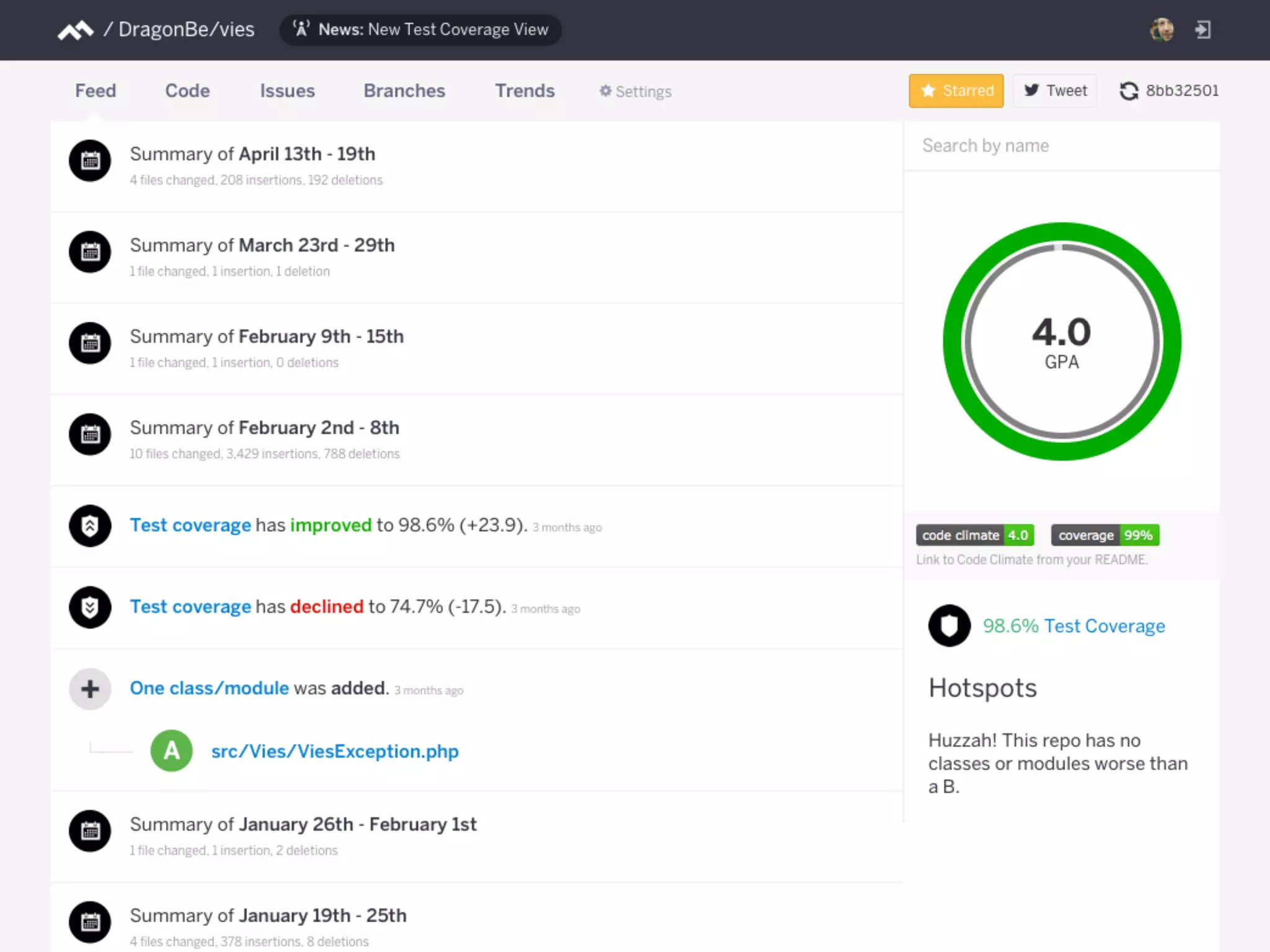Open the user avatar profile
This screenshot has height=952, width=1270.
(x=1161, y=30)
